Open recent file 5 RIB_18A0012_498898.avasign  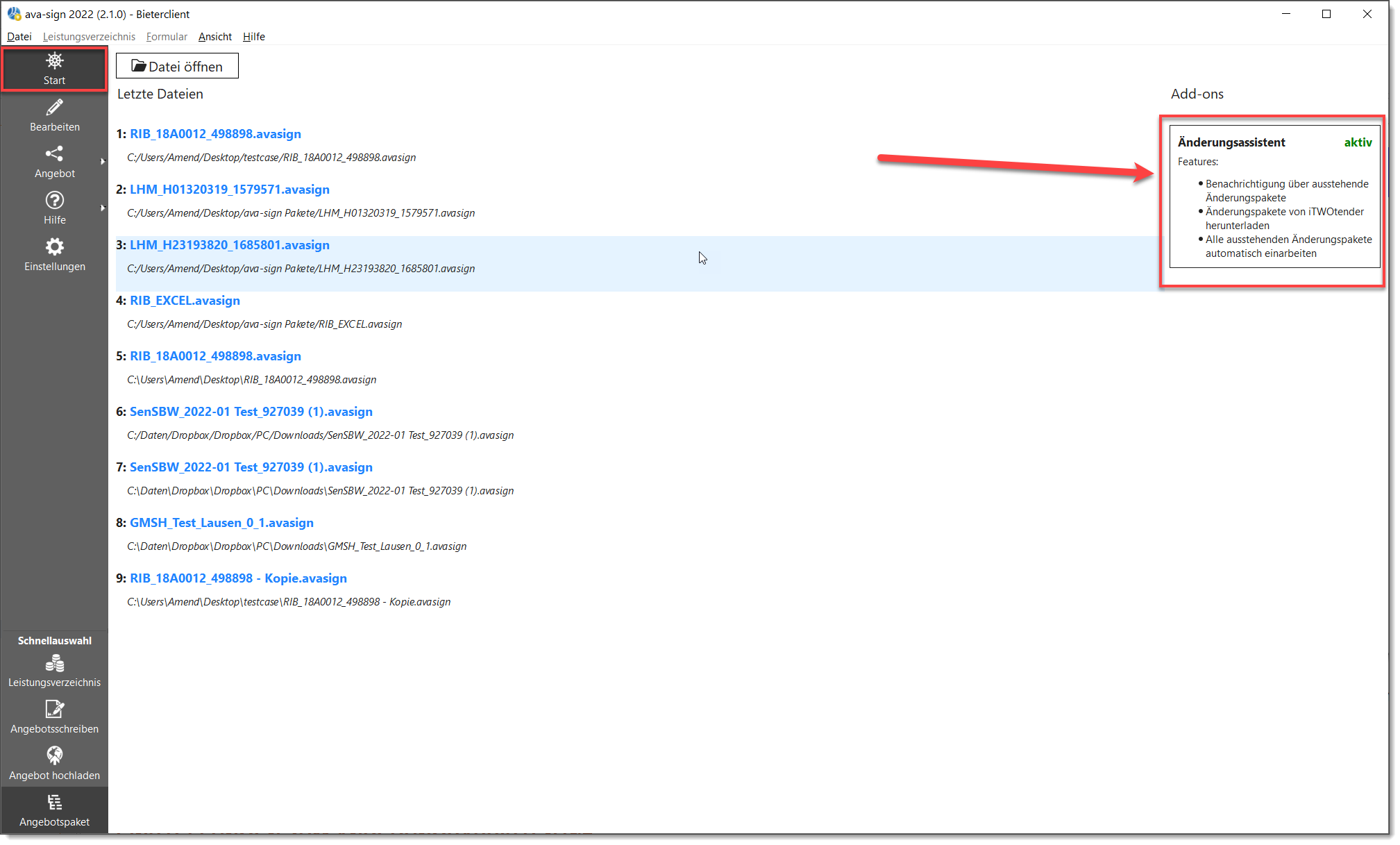pyautogui.click(x=215, y=356)
